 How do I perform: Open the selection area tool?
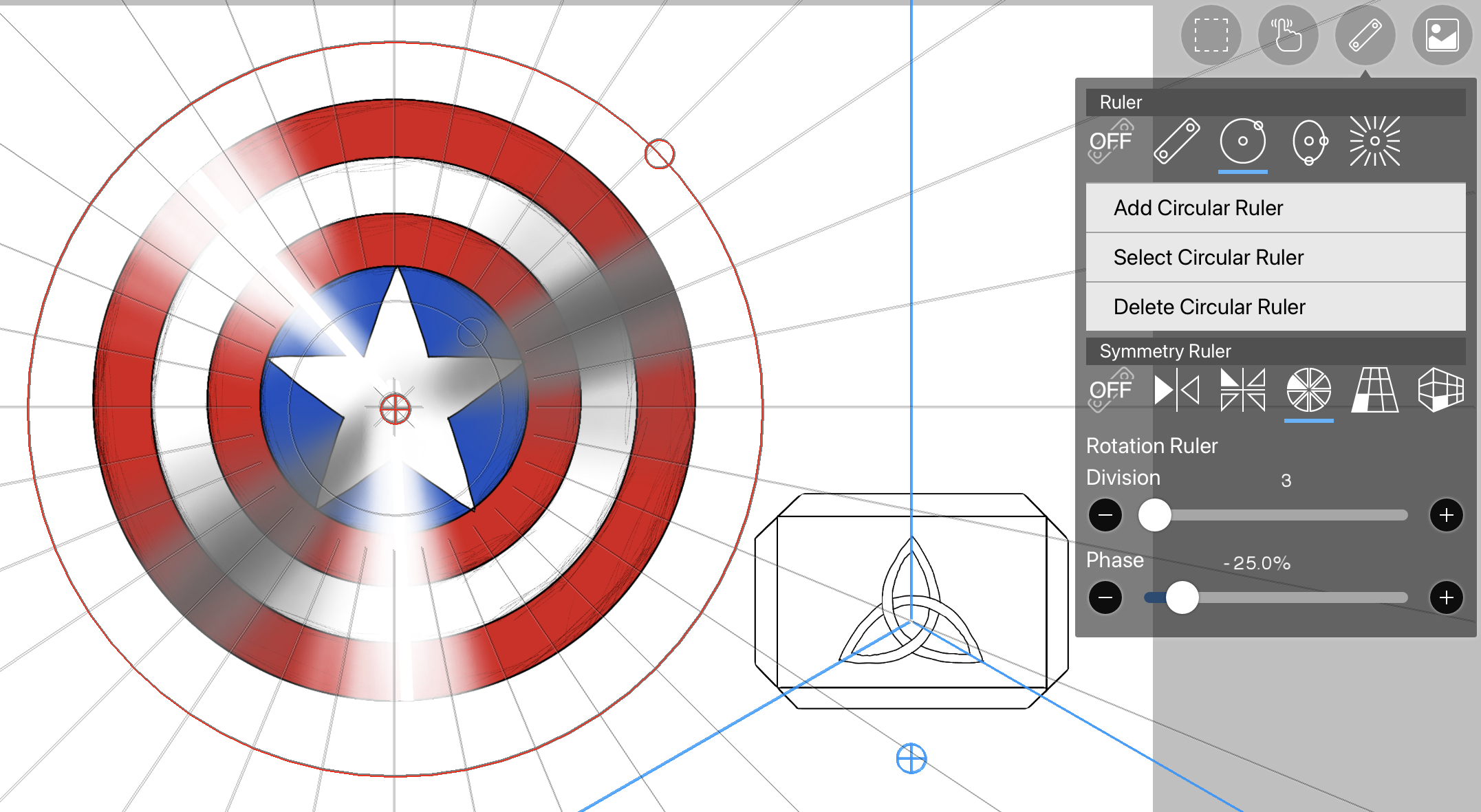[1211, 35]
